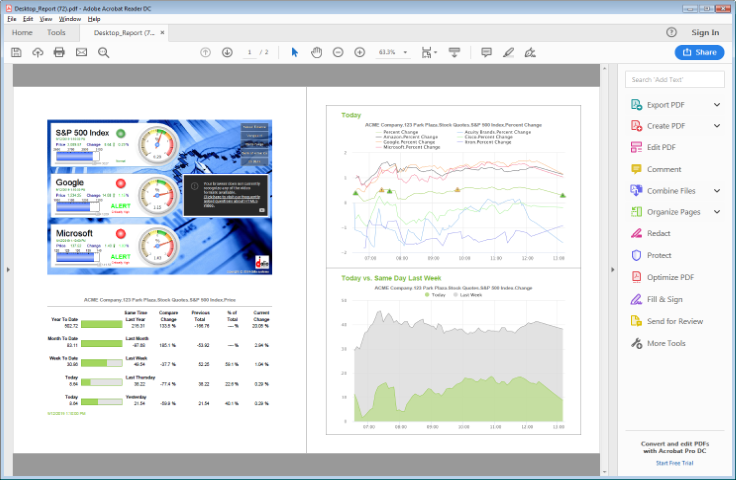This screenshot has height=480, width=736.
Task: Click the S&P 500 Index gauge in the PDF
Action: pos(158,145)
